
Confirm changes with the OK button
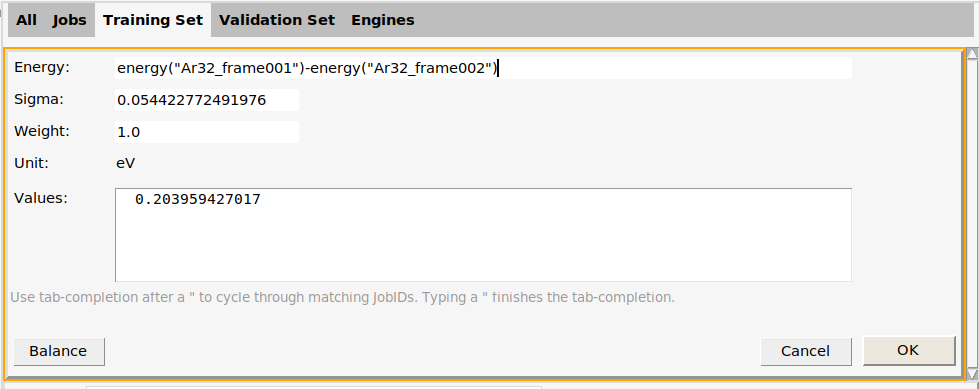[x=908, y=350]
